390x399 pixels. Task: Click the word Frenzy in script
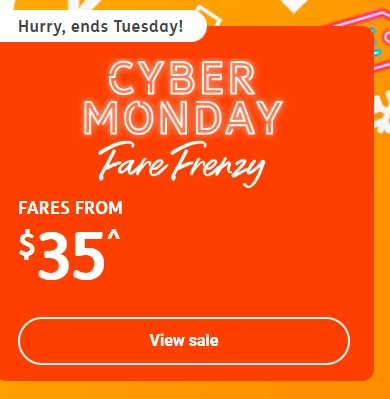pos(218,165)
